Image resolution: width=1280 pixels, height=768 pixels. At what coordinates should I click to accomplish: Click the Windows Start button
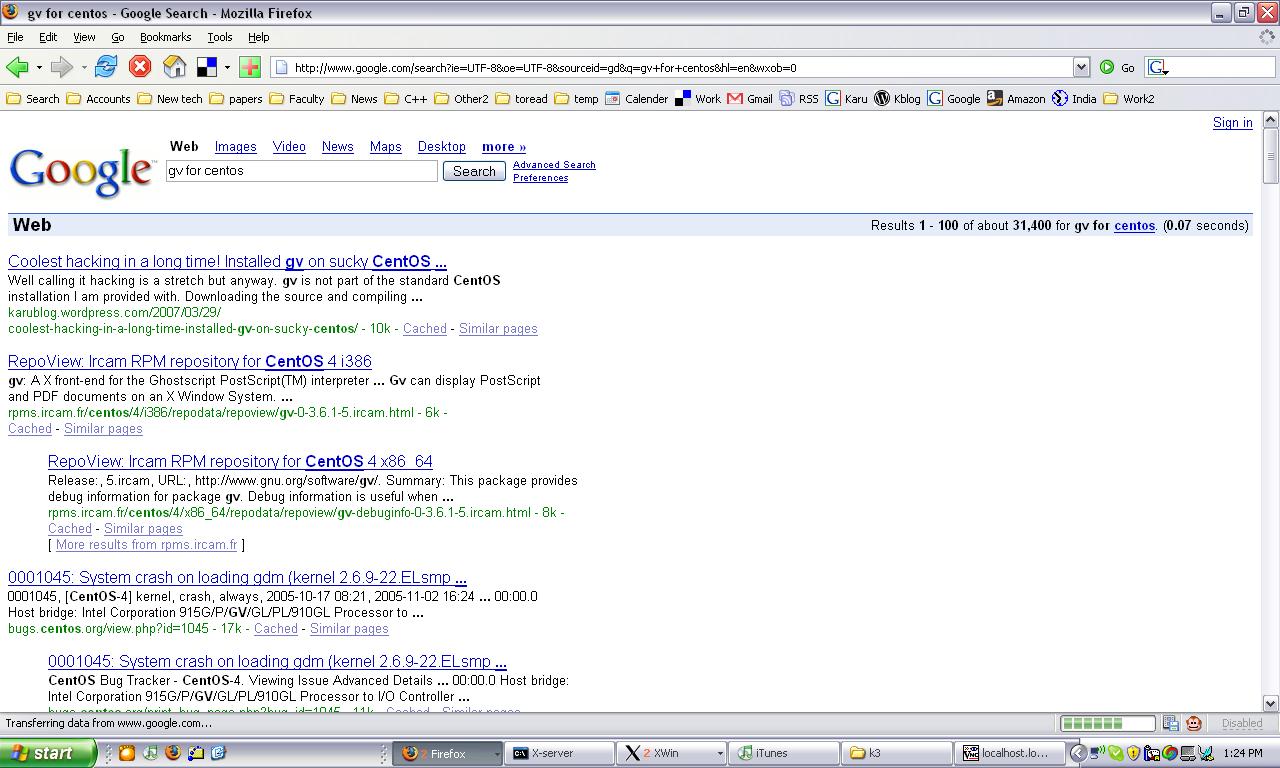pyautogui.click(x=47, y=753)
